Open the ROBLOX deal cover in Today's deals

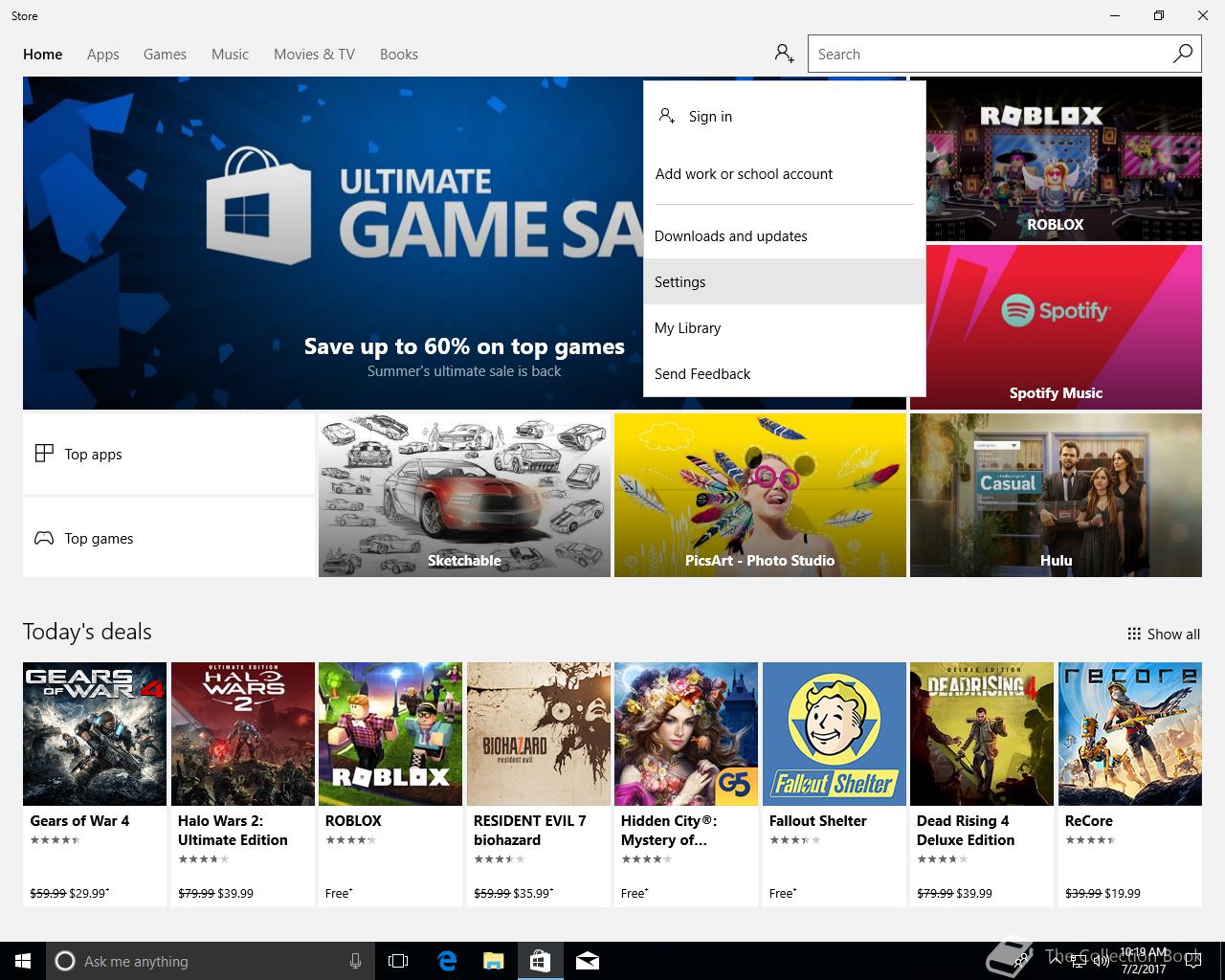390,734
